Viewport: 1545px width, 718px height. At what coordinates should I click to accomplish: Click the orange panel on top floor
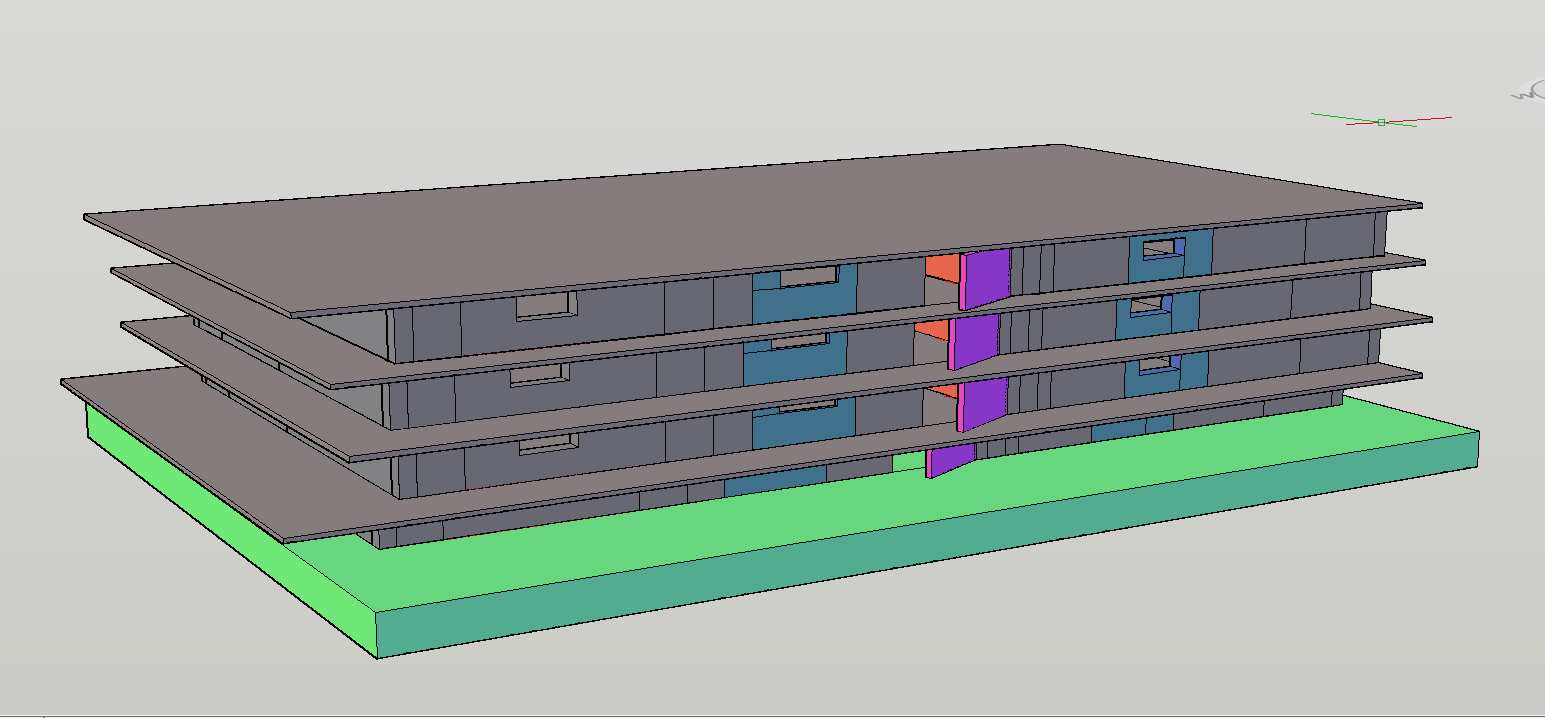pyautogui.click(x=941, y=268)
